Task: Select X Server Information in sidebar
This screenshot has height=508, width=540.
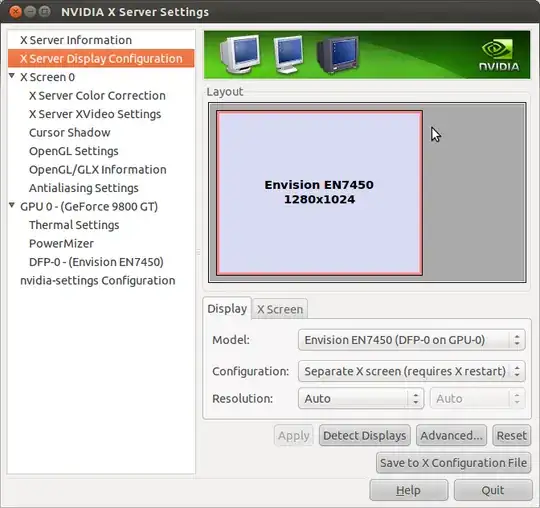Action: 76,40
